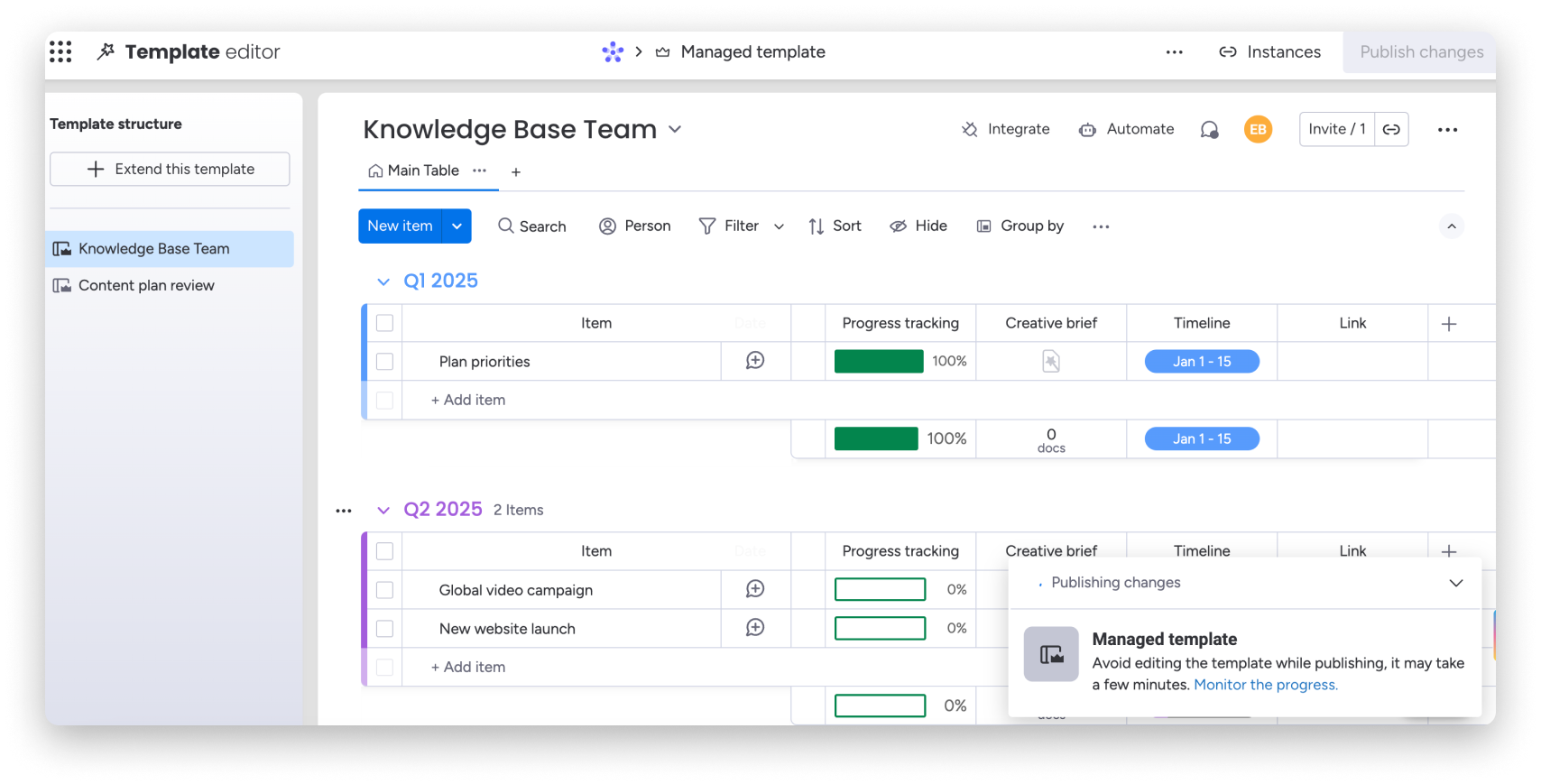
Task: Click Q1 summary Jan 1 - 15 timeline pill
Action: tap(1202, 438)
